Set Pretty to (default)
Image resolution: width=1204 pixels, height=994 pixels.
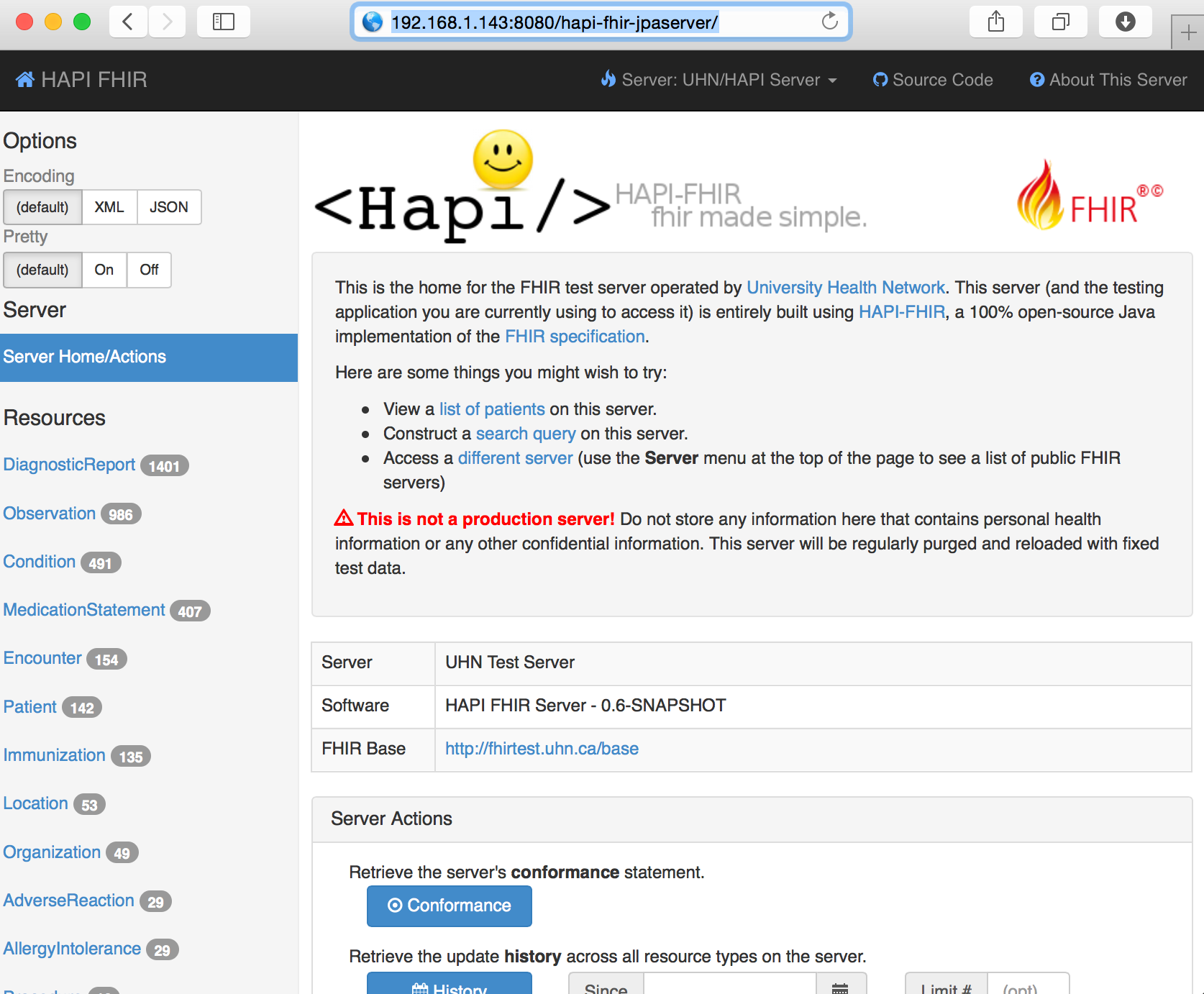[42, 270]
